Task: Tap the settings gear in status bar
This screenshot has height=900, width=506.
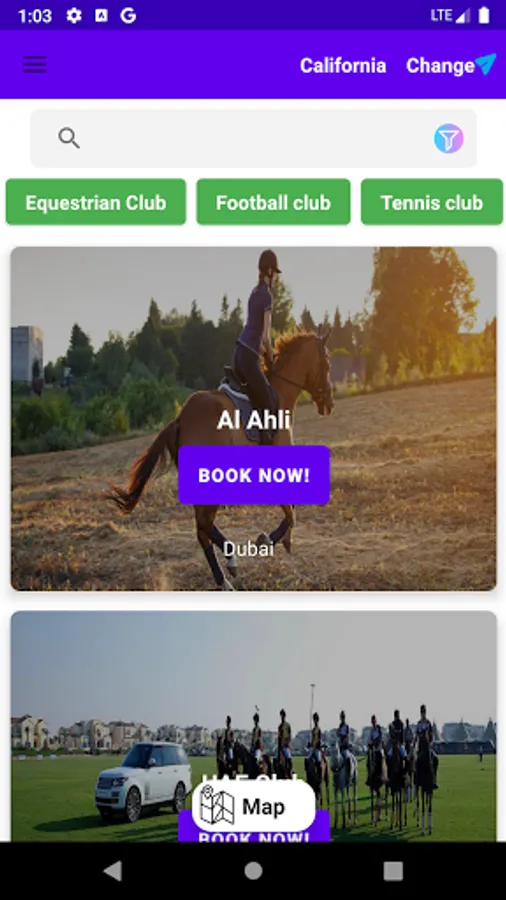Action: click(74, 15)
